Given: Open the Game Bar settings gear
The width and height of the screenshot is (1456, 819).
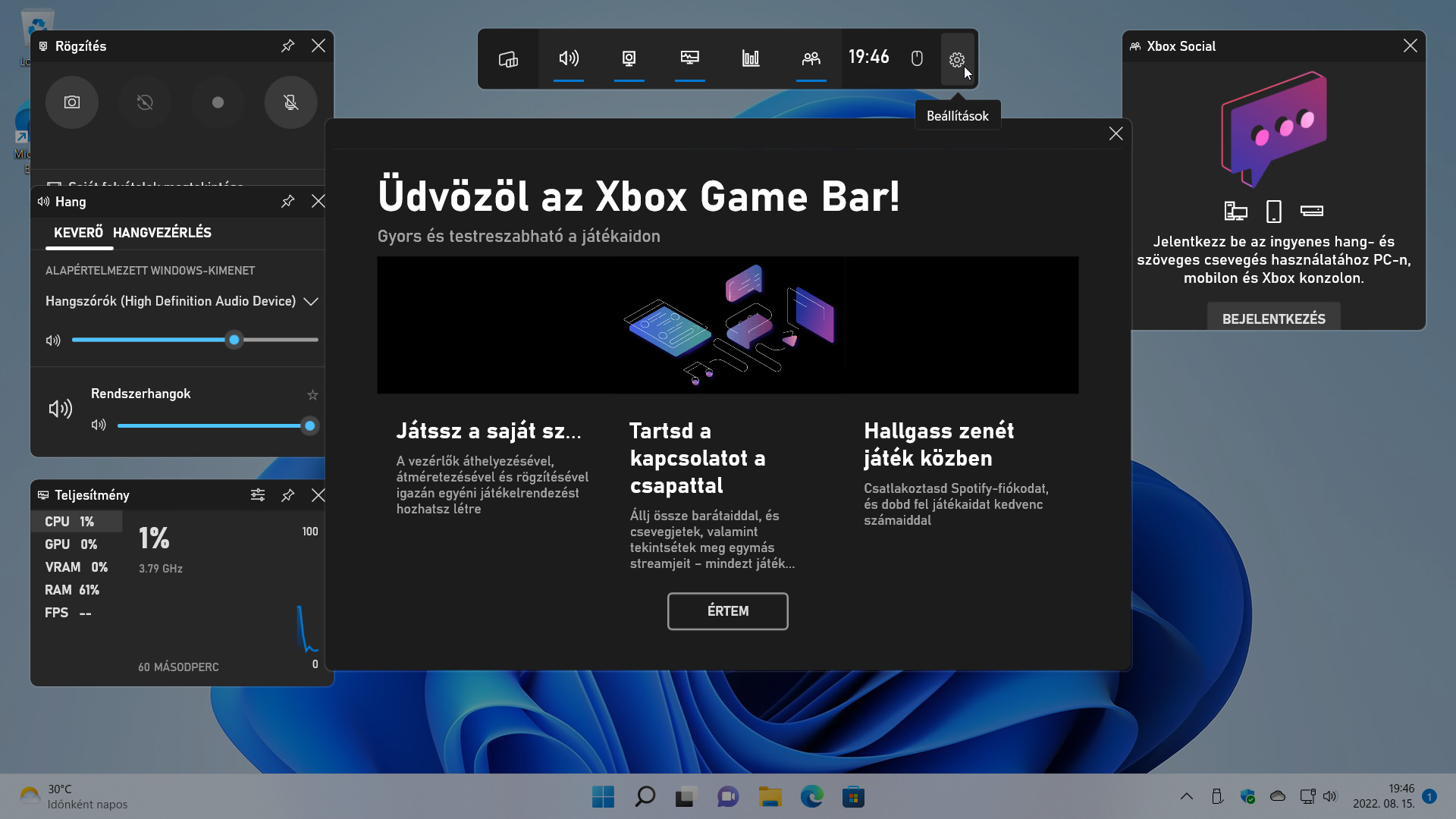Looking at the screenshot, I should click(x=957, y=59).
